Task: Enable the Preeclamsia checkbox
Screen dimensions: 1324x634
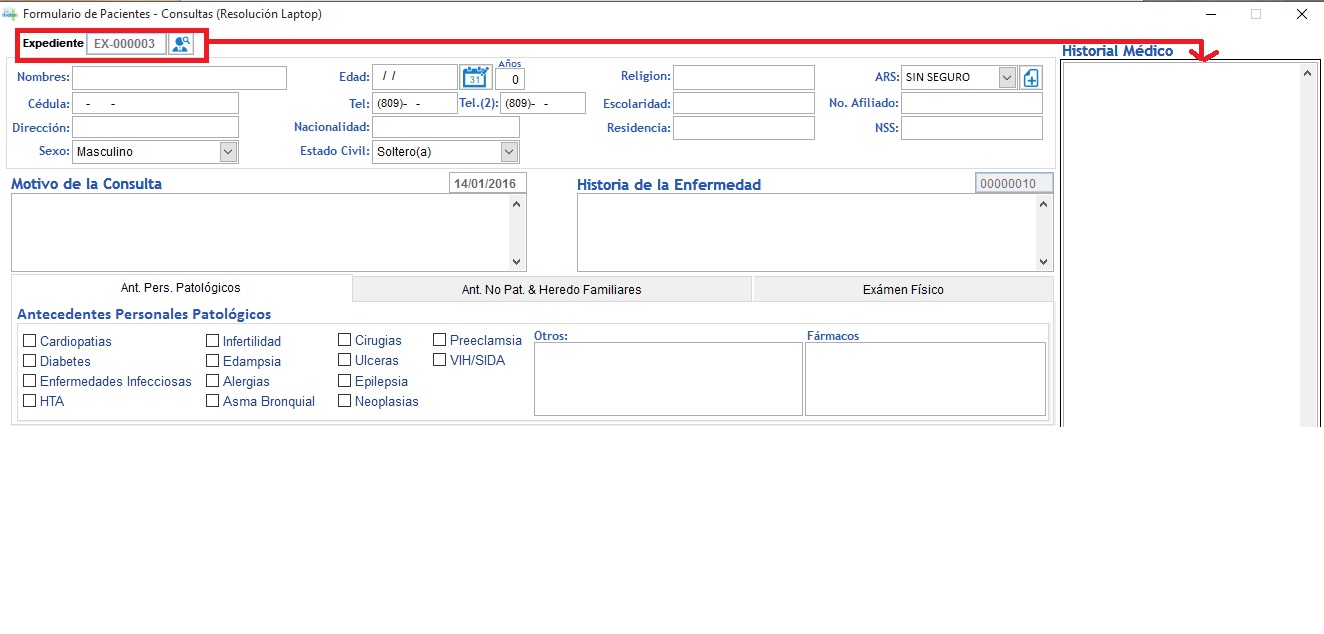Action: pyautogui.click(x=440, y=340)
